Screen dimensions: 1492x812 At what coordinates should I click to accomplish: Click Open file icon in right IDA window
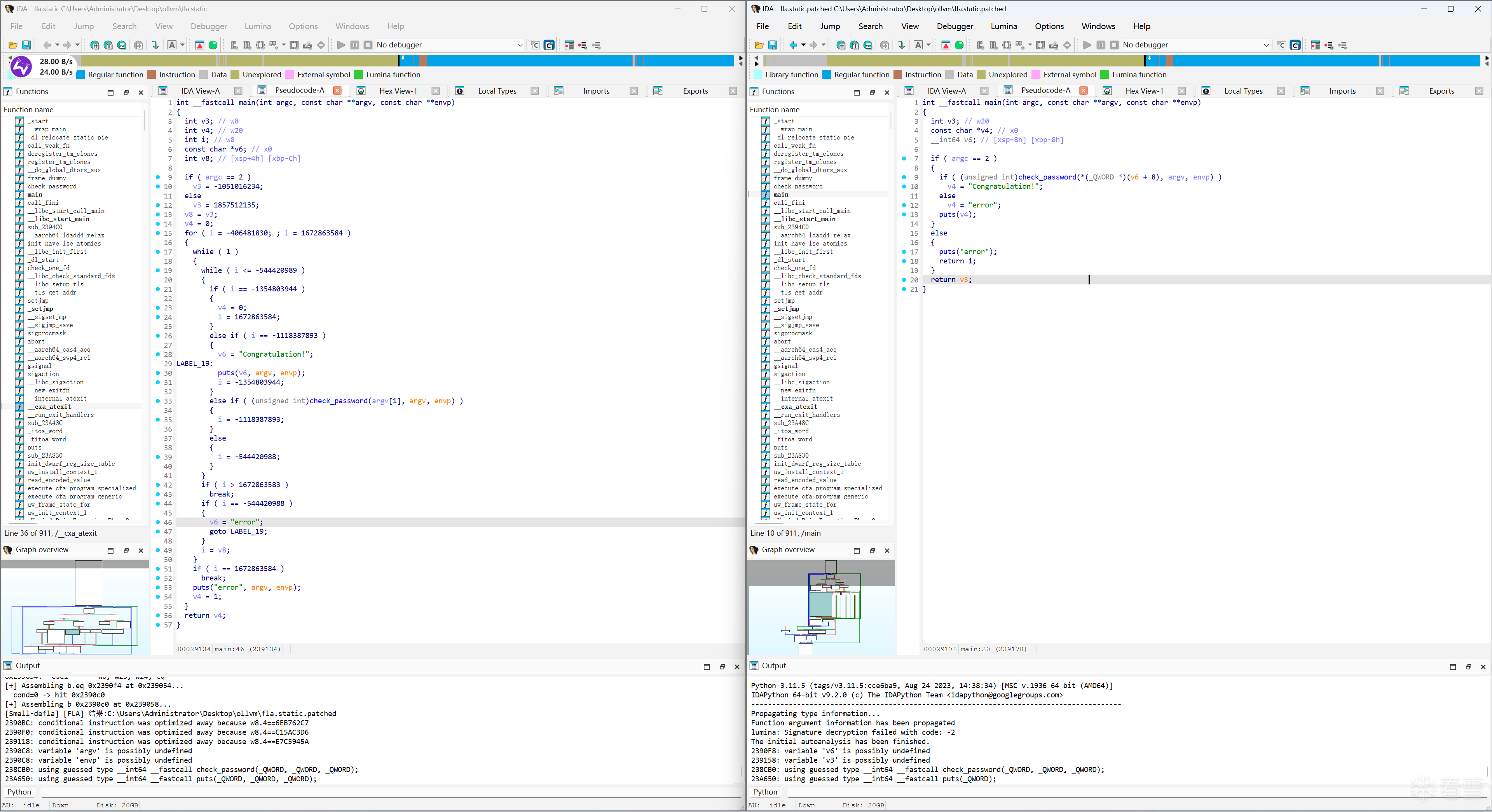(x=759, y=45)
